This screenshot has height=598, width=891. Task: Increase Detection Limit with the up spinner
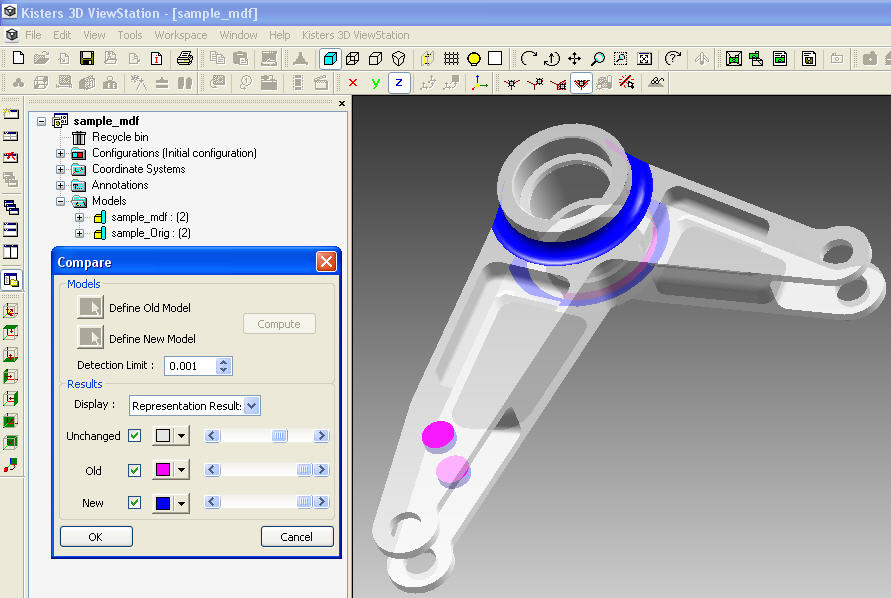[224, 362]
